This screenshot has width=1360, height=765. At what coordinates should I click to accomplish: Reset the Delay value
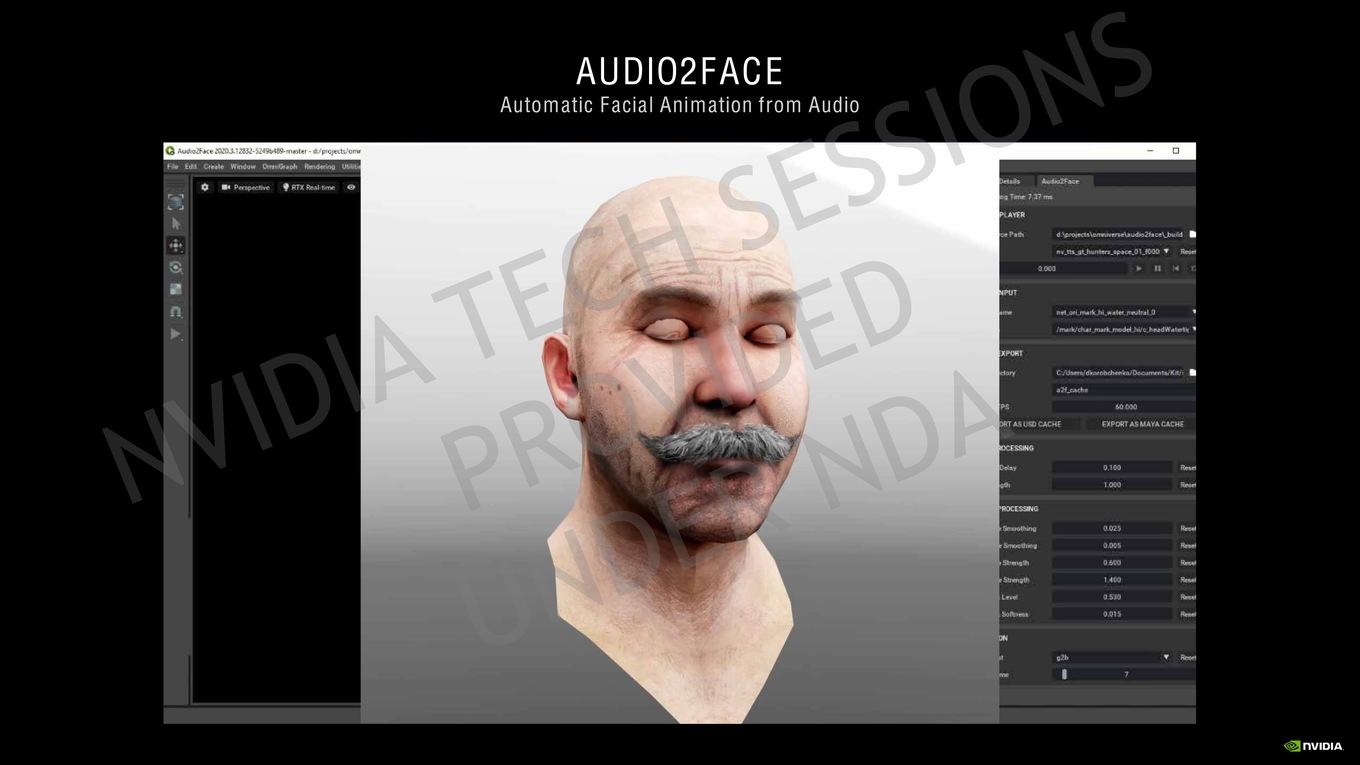coord(1187,468)
